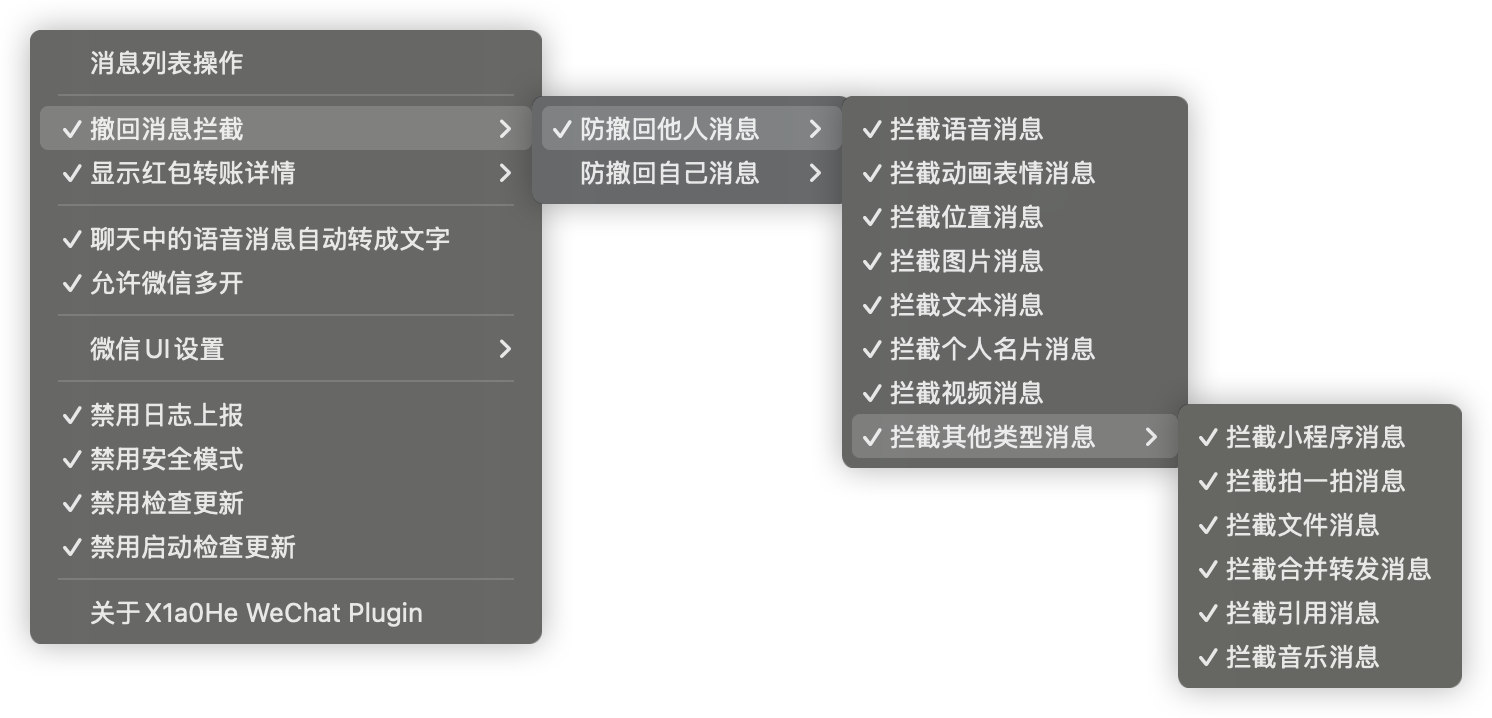This screenshot has height=718, width=1492.
Task: Select 防撤回他人消息 submenu item
Action: click(669, 129)
